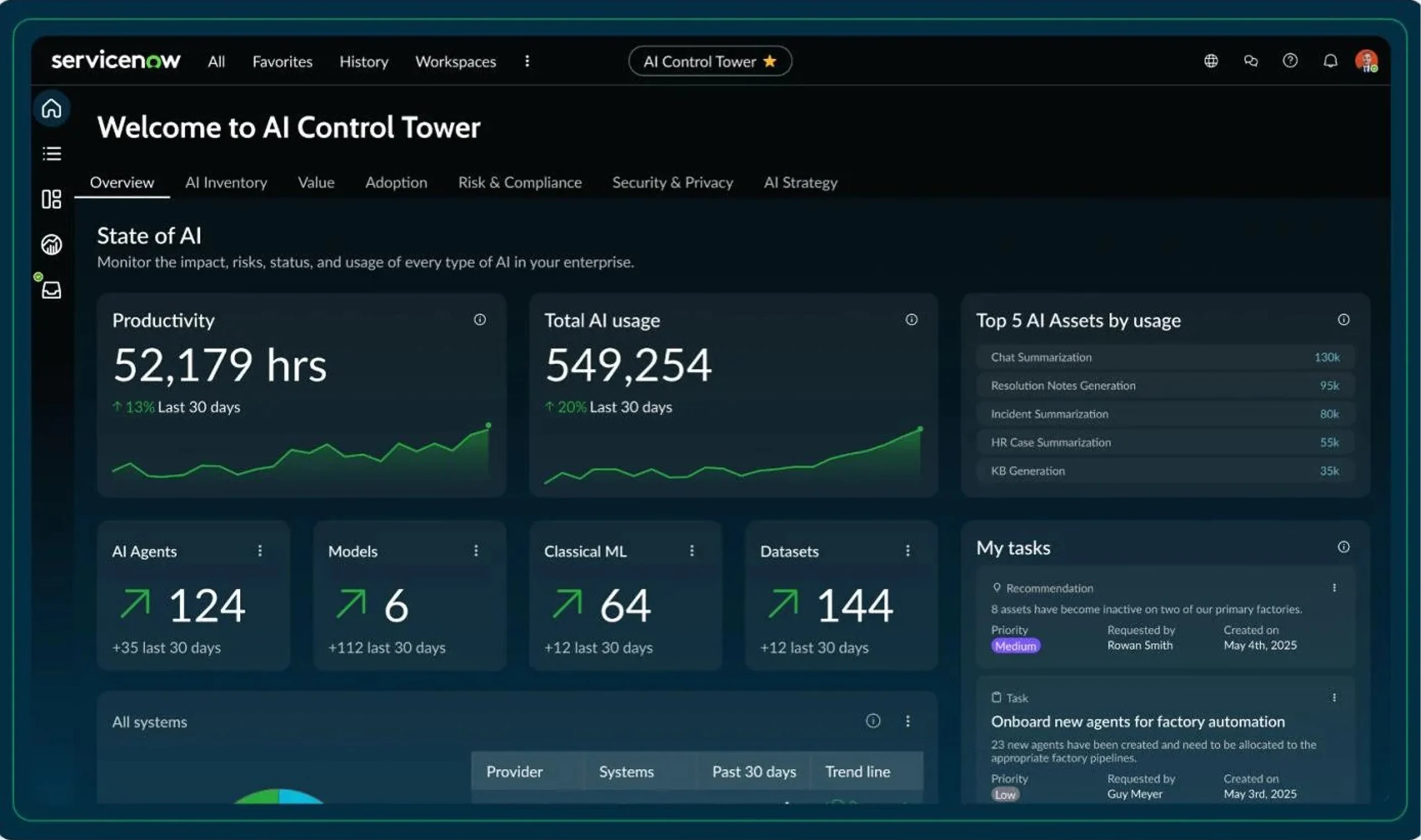Open the All menu
The image size is (1421, 840).
pyautogui.click(x=216, y=61)
